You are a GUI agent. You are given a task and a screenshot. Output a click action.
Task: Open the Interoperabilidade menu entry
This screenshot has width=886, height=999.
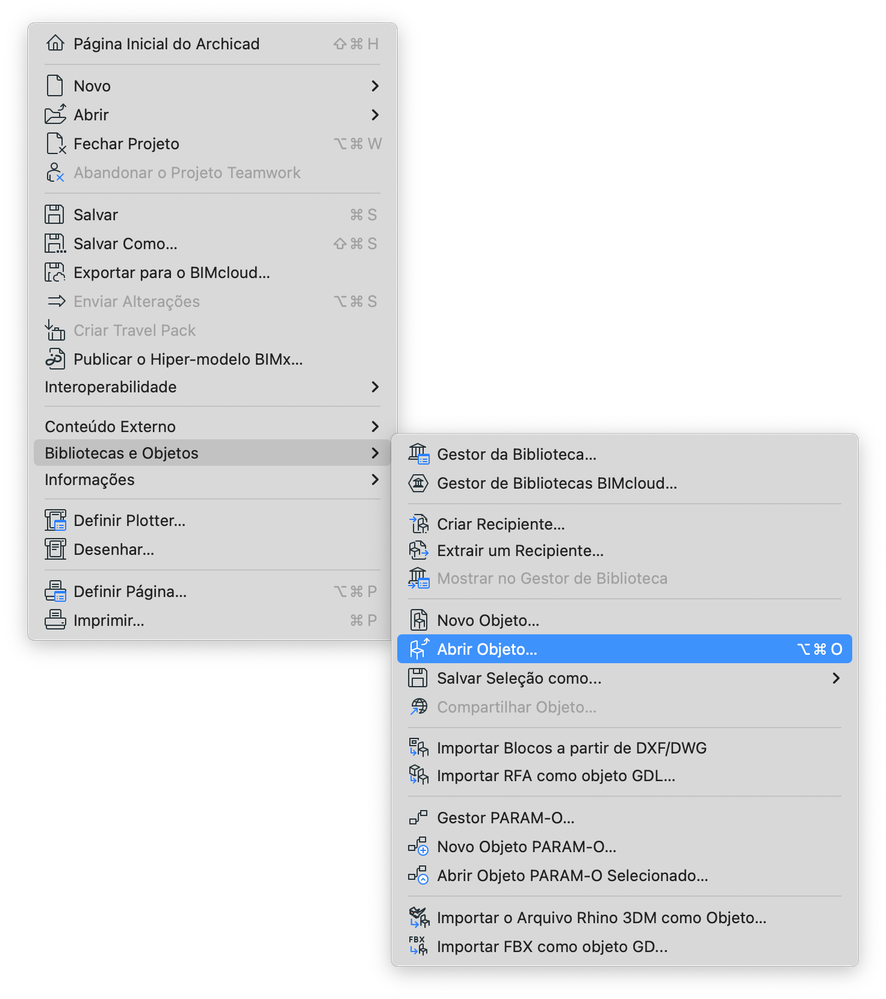(212, 387)
